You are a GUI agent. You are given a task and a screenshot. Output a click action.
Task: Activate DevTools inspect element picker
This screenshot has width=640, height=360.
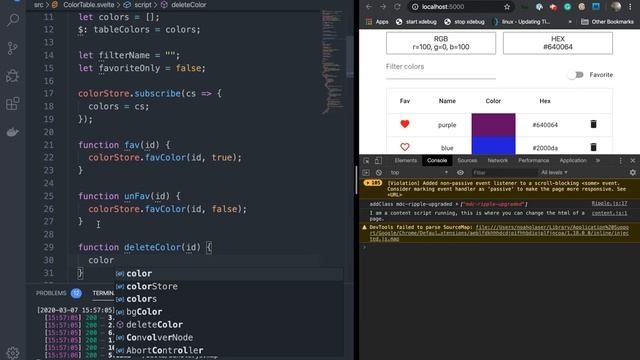(367, 161)
